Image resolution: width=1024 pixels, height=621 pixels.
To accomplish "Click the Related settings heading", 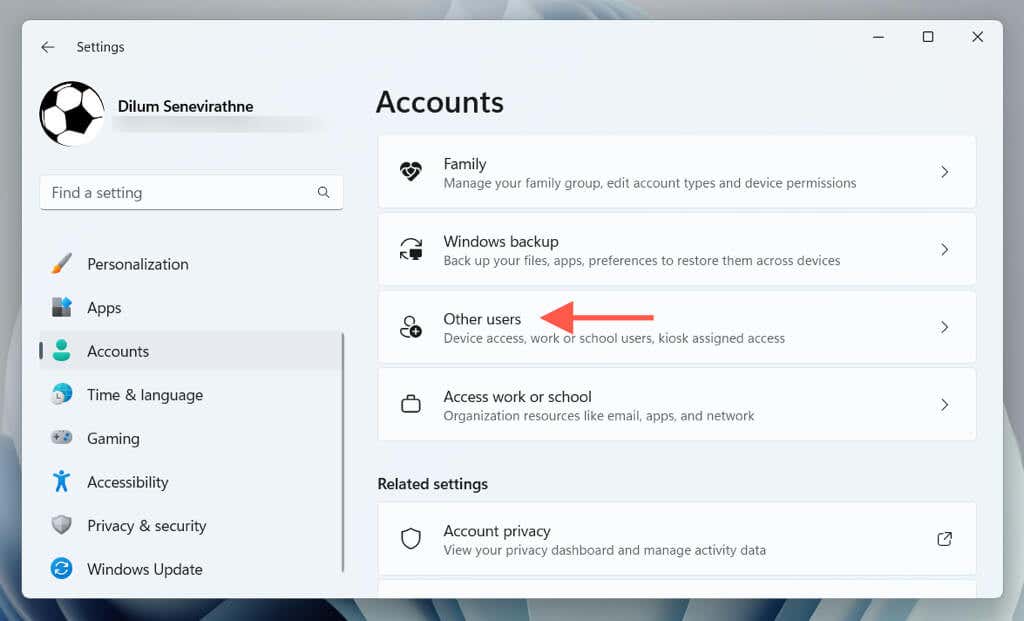I will 432,484.
